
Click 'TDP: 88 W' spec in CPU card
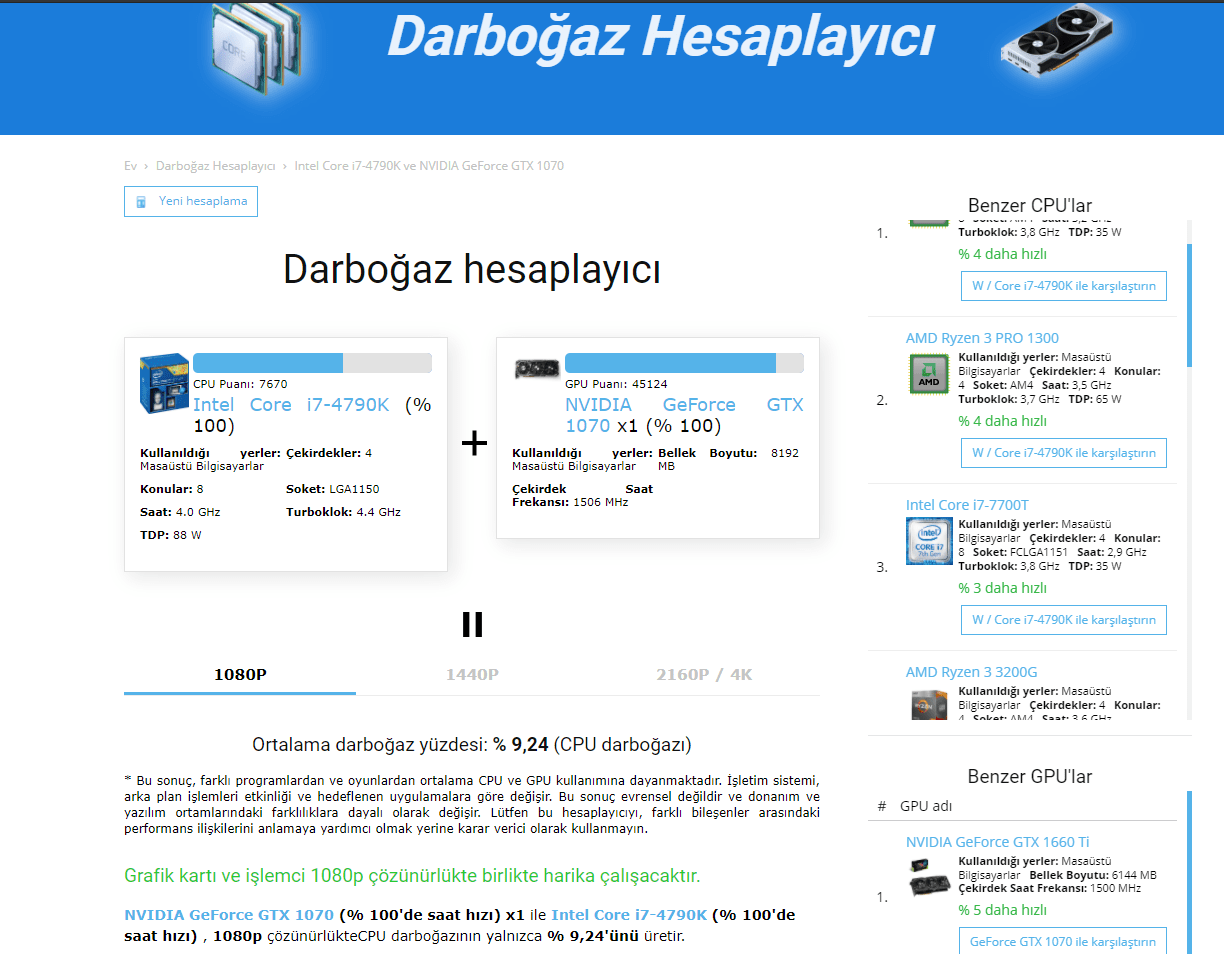pos(171,535)
